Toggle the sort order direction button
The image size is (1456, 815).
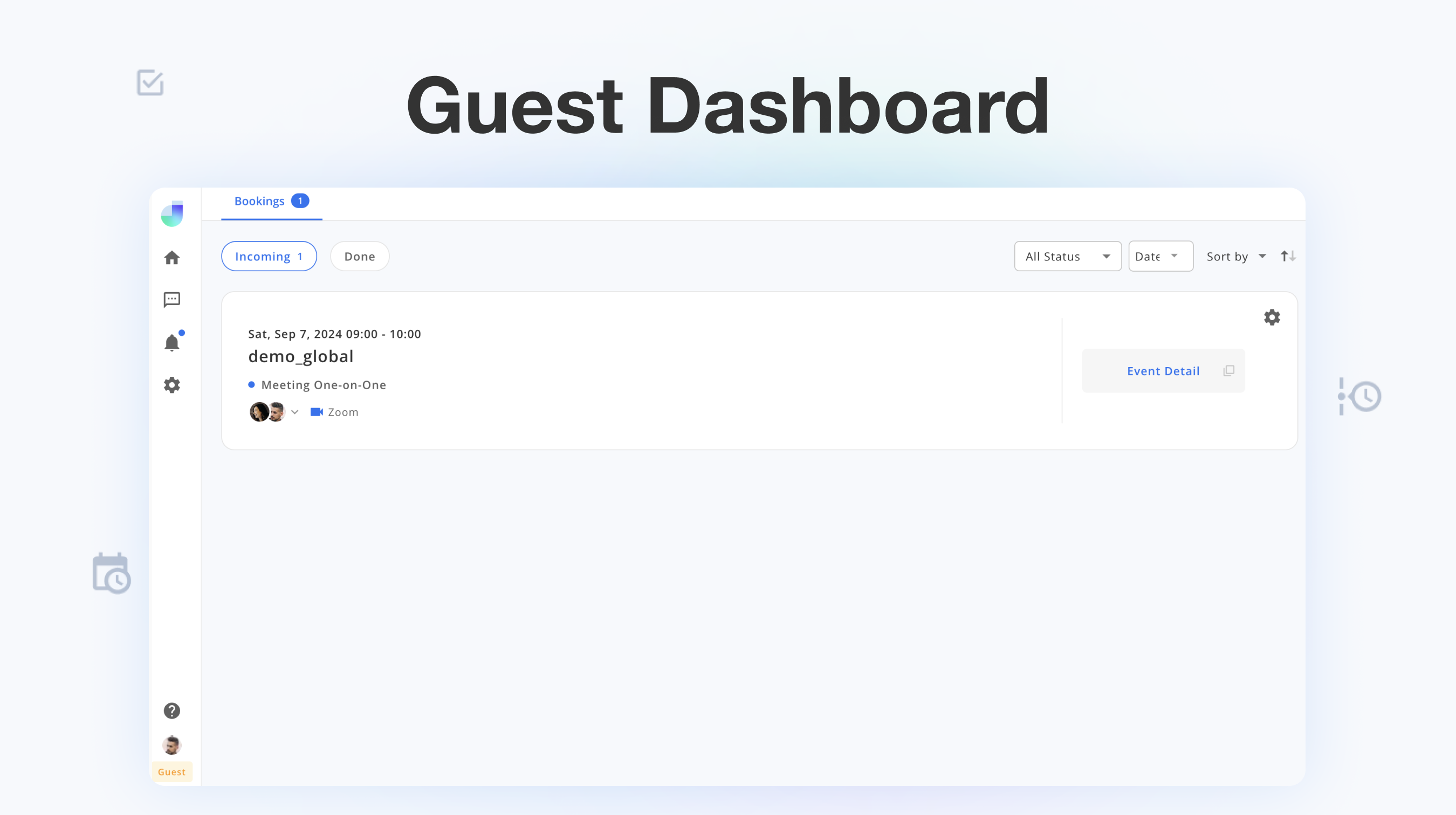1288,255
